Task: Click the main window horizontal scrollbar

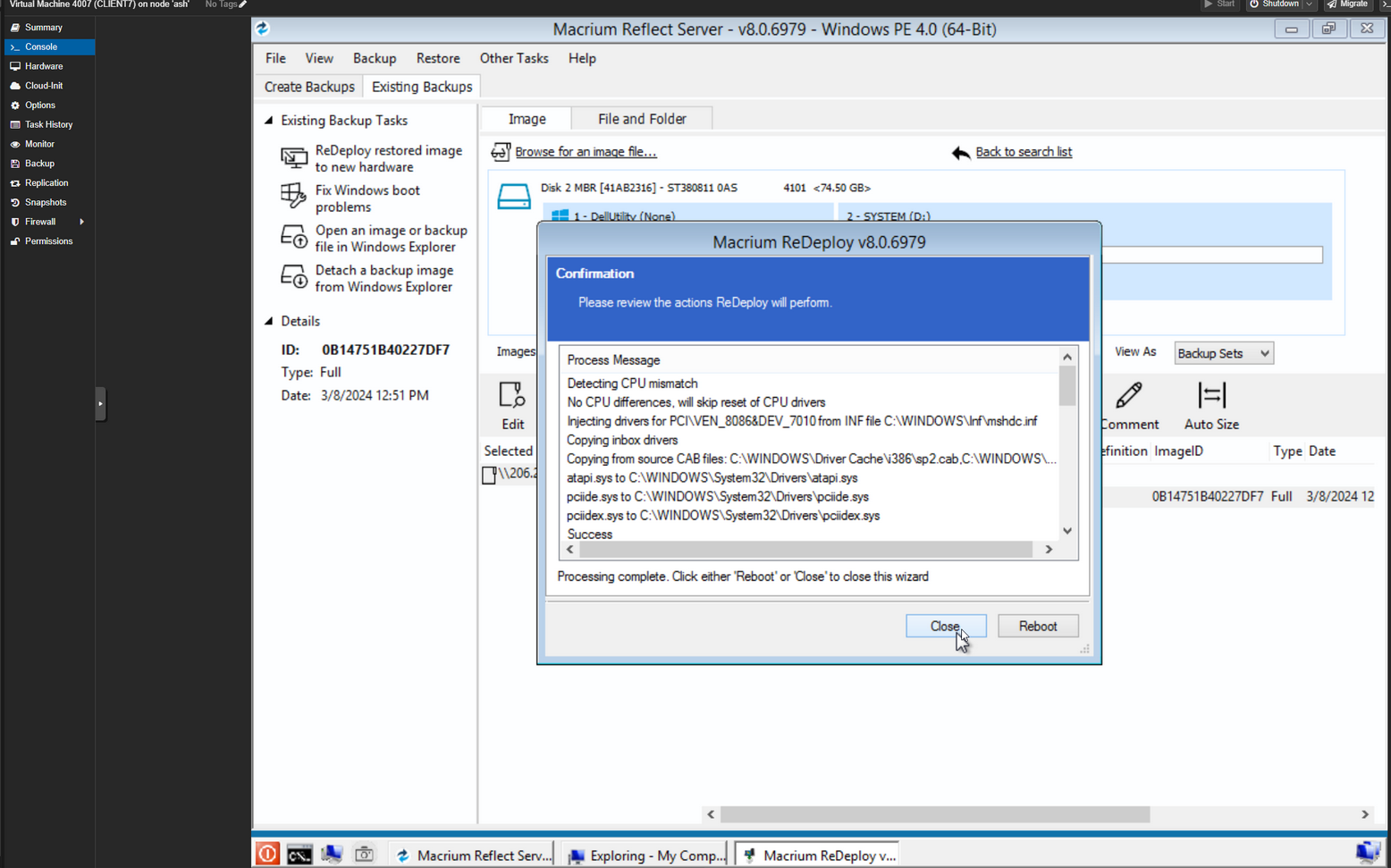Action: tap(935, 814)
